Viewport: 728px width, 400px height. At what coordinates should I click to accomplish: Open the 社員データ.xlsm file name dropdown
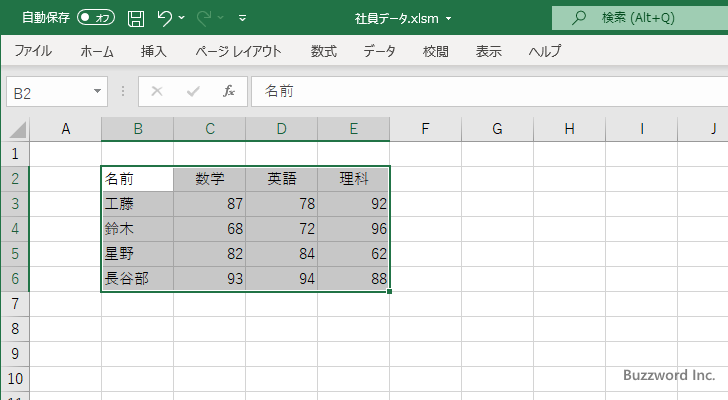[448, 19]
